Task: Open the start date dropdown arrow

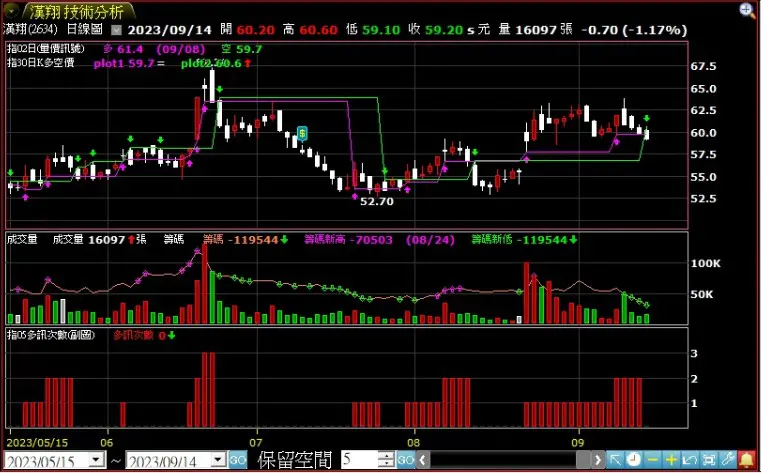Action: [98, 459]
